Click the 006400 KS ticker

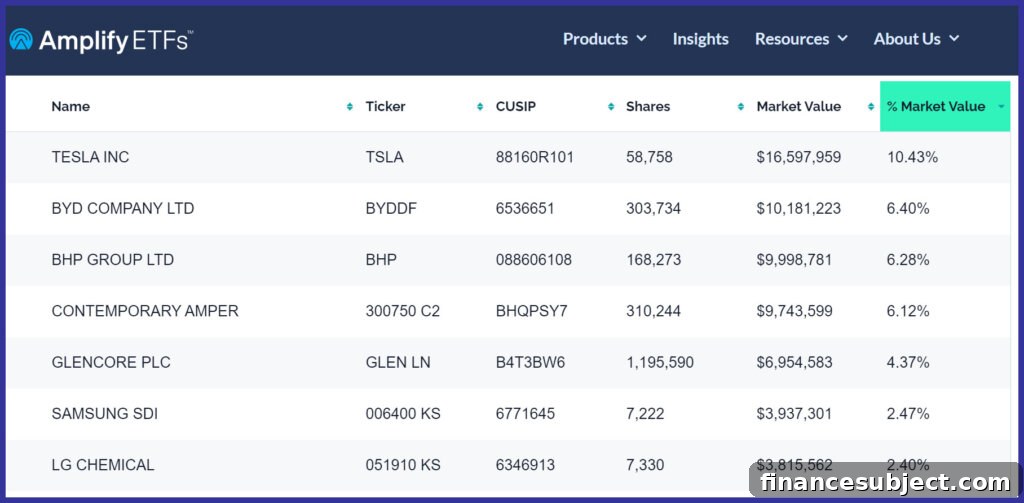[403, 414]
